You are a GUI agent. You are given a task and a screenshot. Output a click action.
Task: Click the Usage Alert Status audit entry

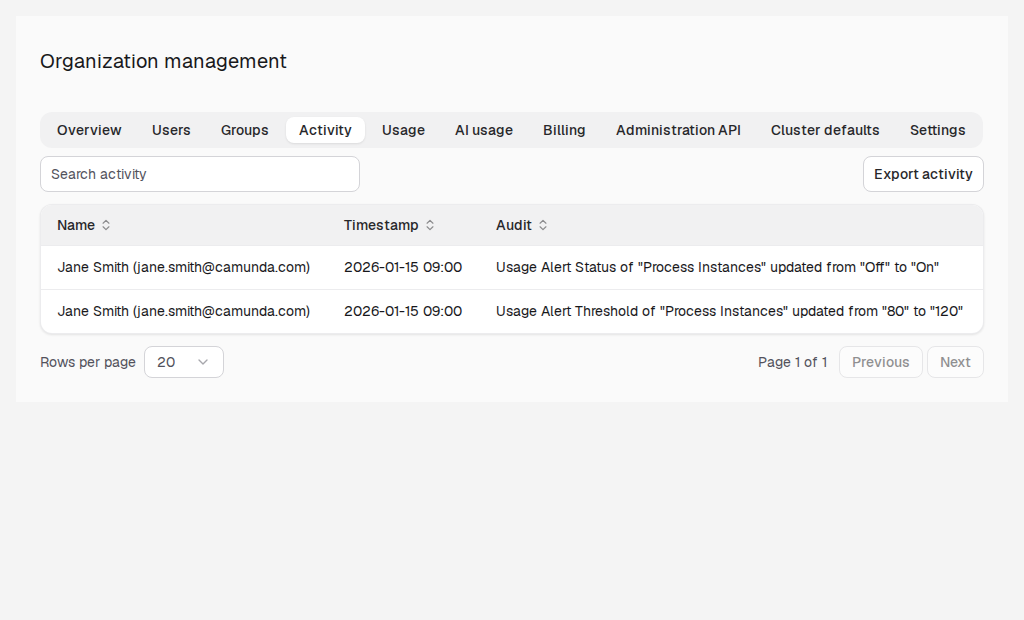(x=717, y=267)
